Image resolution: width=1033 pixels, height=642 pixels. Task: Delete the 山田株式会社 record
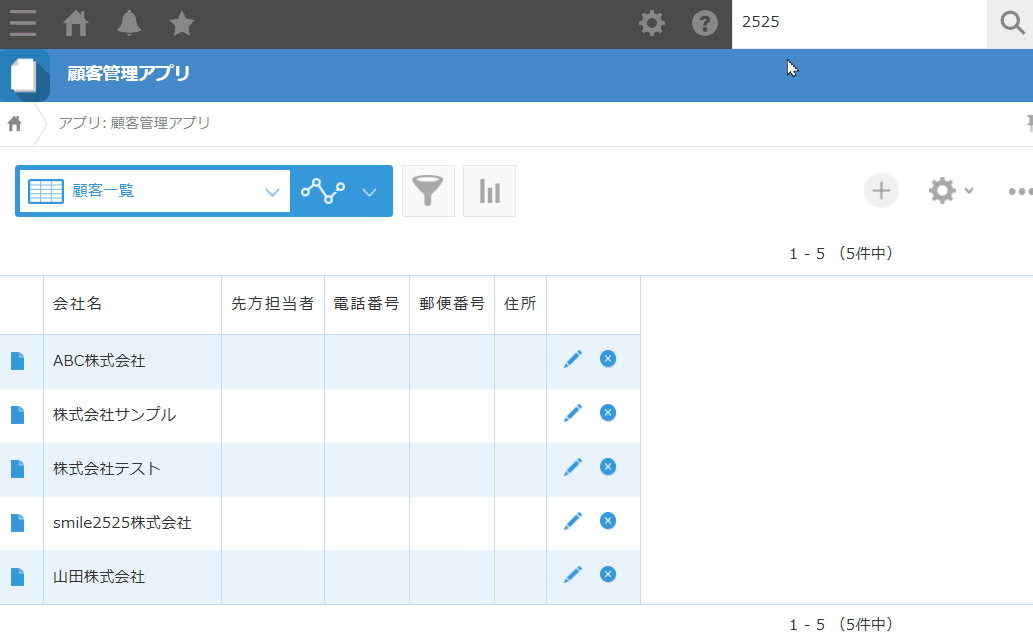(x=607, y=574)
